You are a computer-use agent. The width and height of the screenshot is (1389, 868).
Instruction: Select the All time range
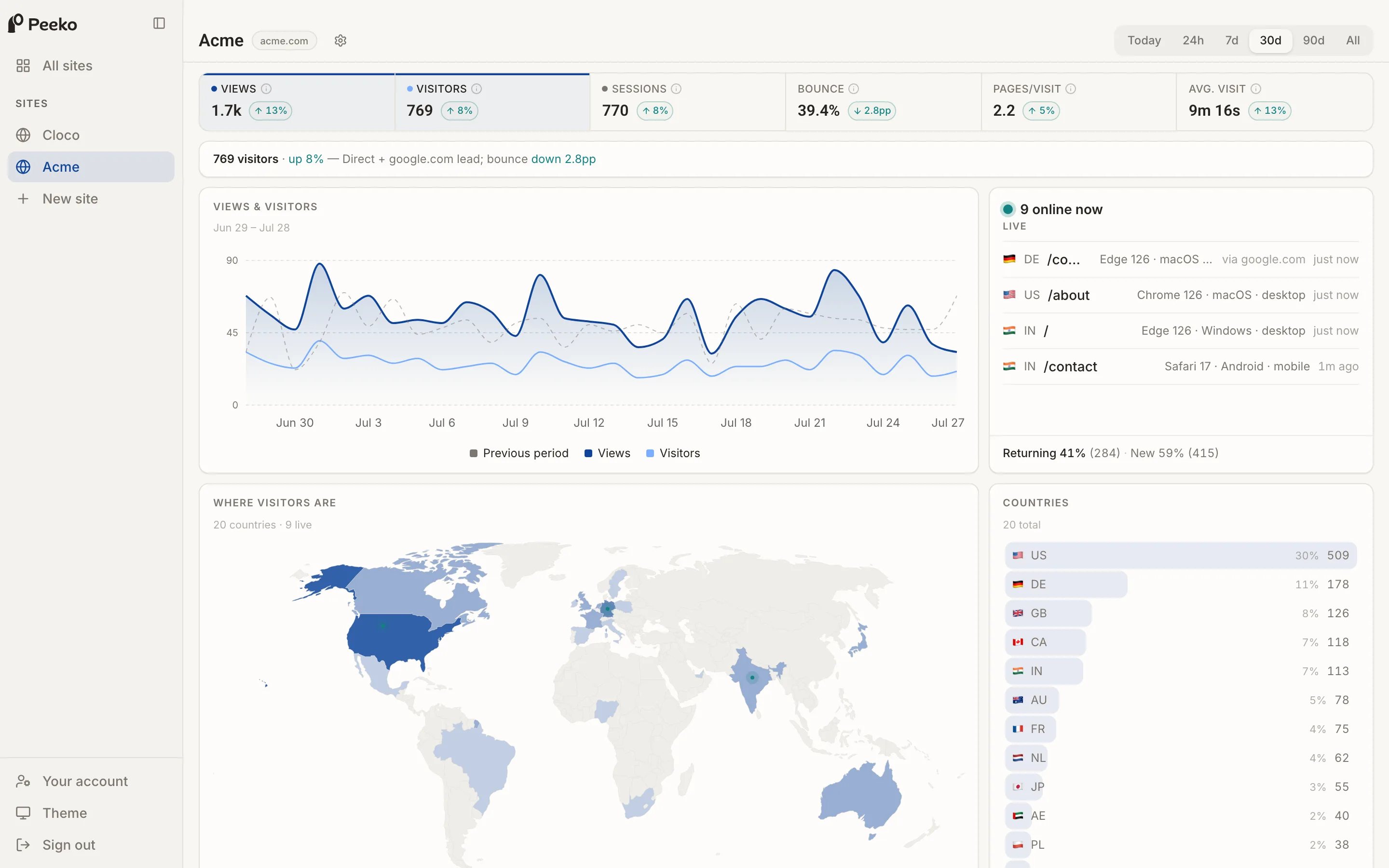coord(1353,41)
